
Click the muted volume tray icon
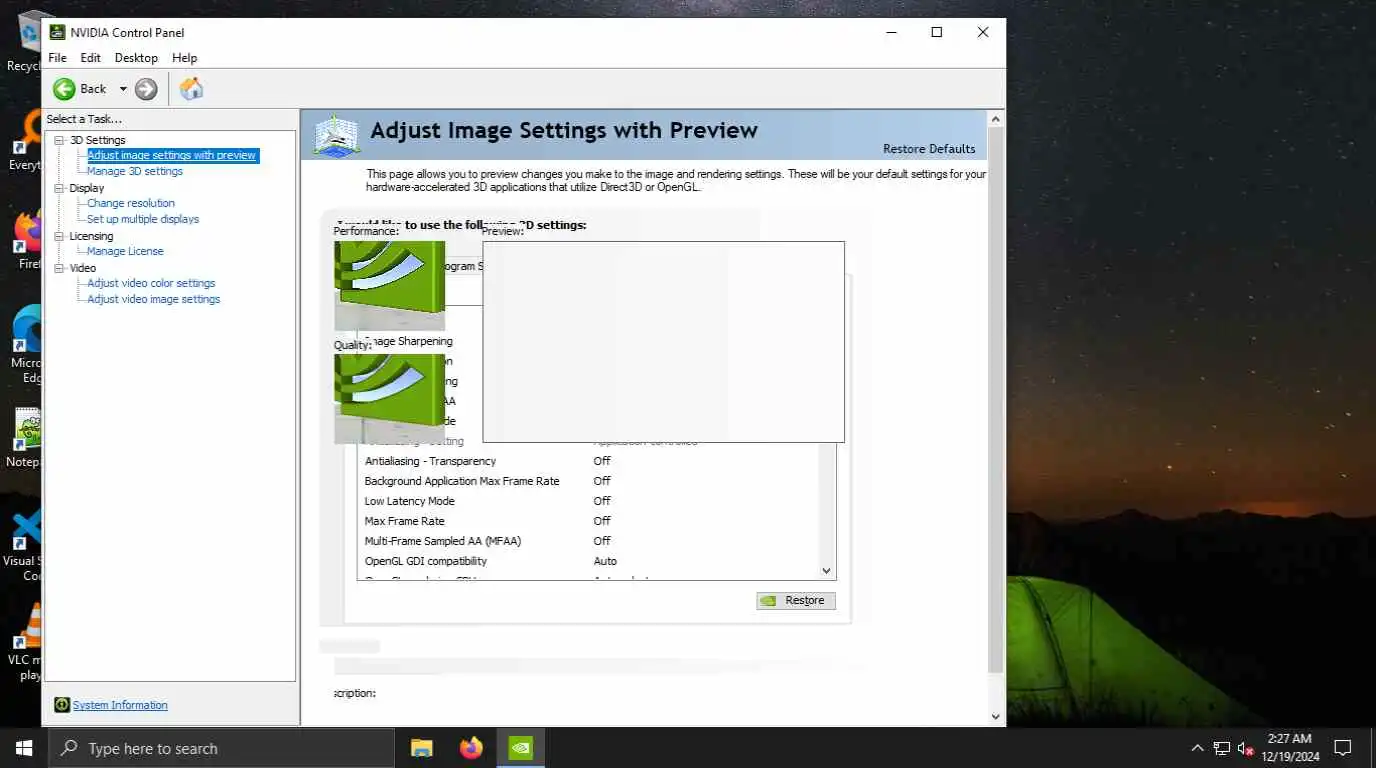point(1246,748)
